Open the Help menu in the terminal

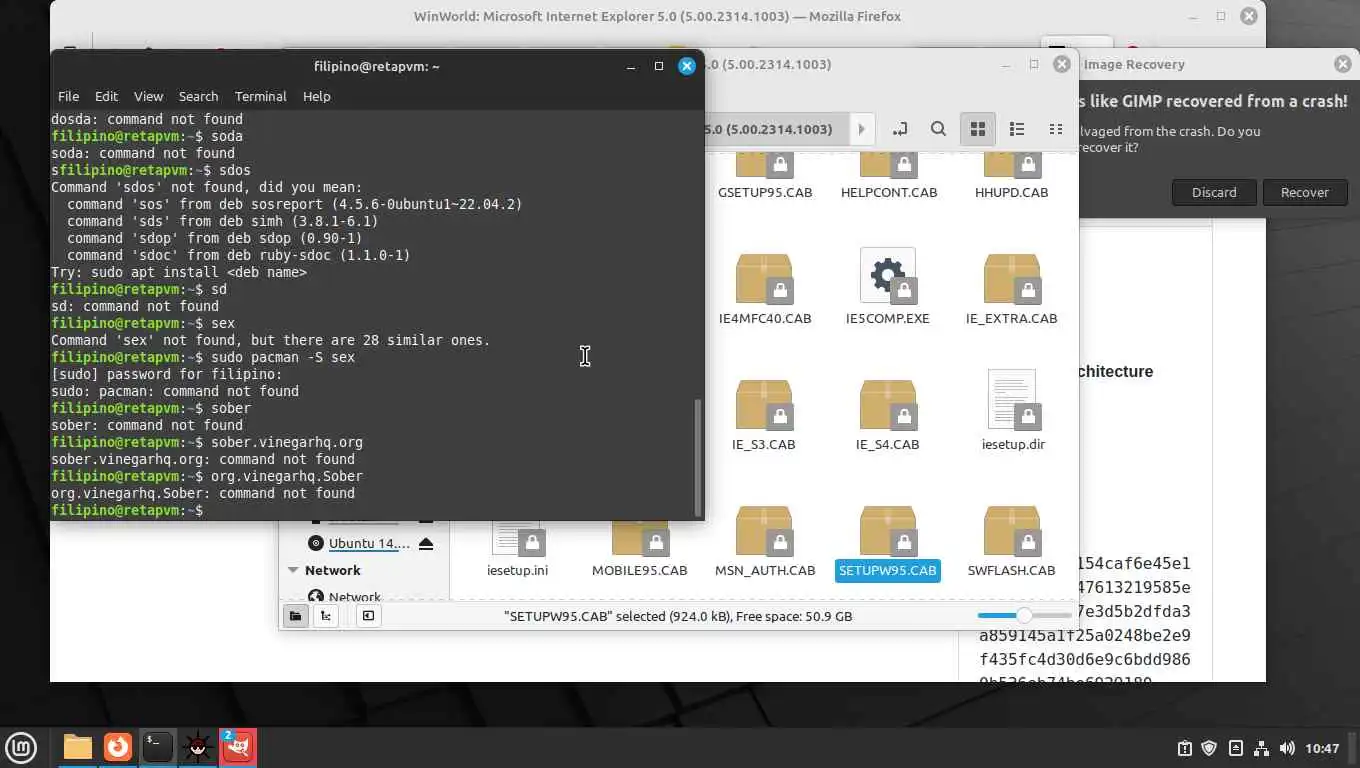coord(316,96)
